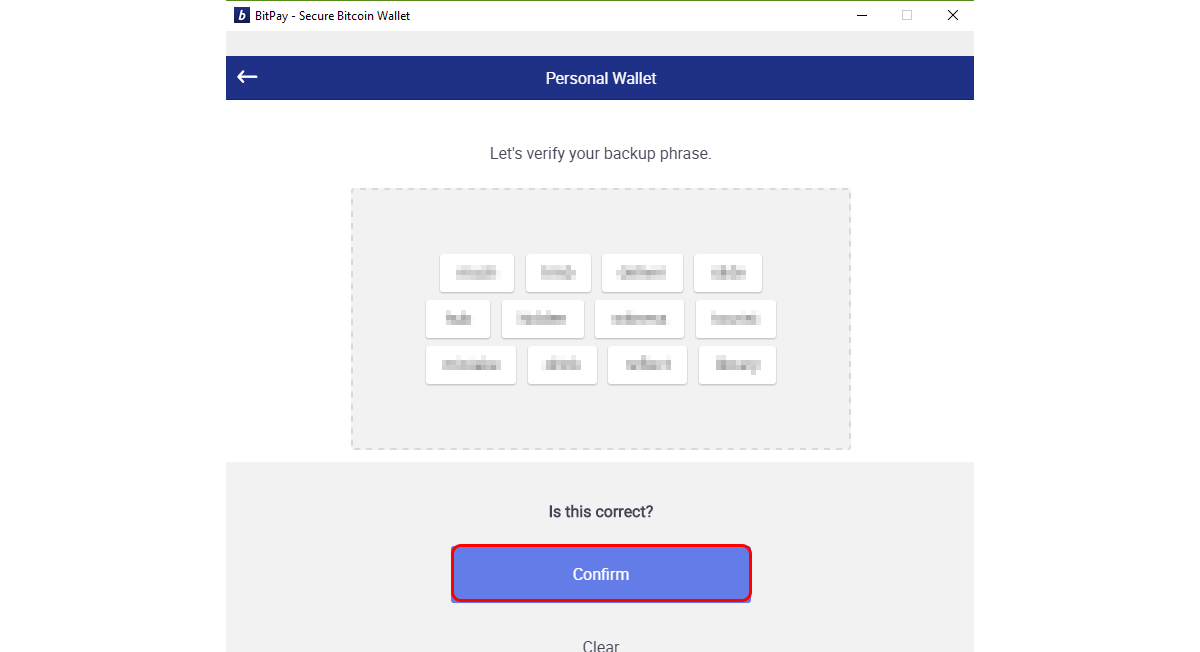Viewport: 1200px width, 652px height.
Task: Click the Personal Wallet header title
Action: click(x=601, y=78)
